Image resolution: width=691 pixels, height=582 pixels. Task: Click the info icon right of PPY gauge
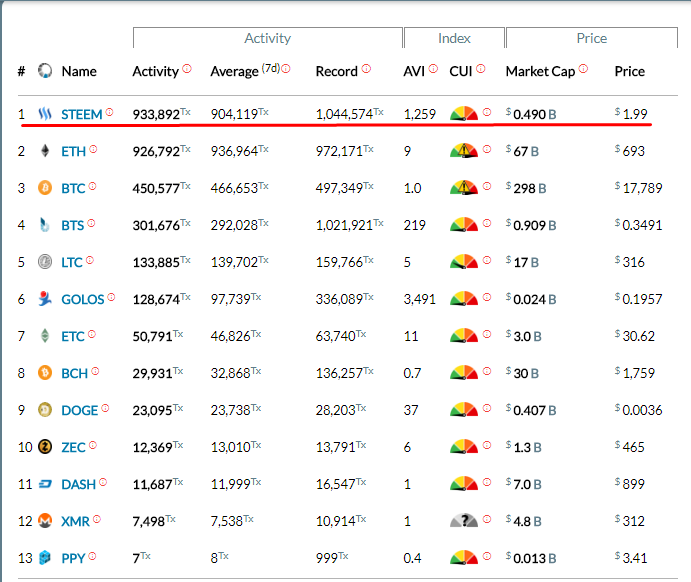(x=487, y=556)
